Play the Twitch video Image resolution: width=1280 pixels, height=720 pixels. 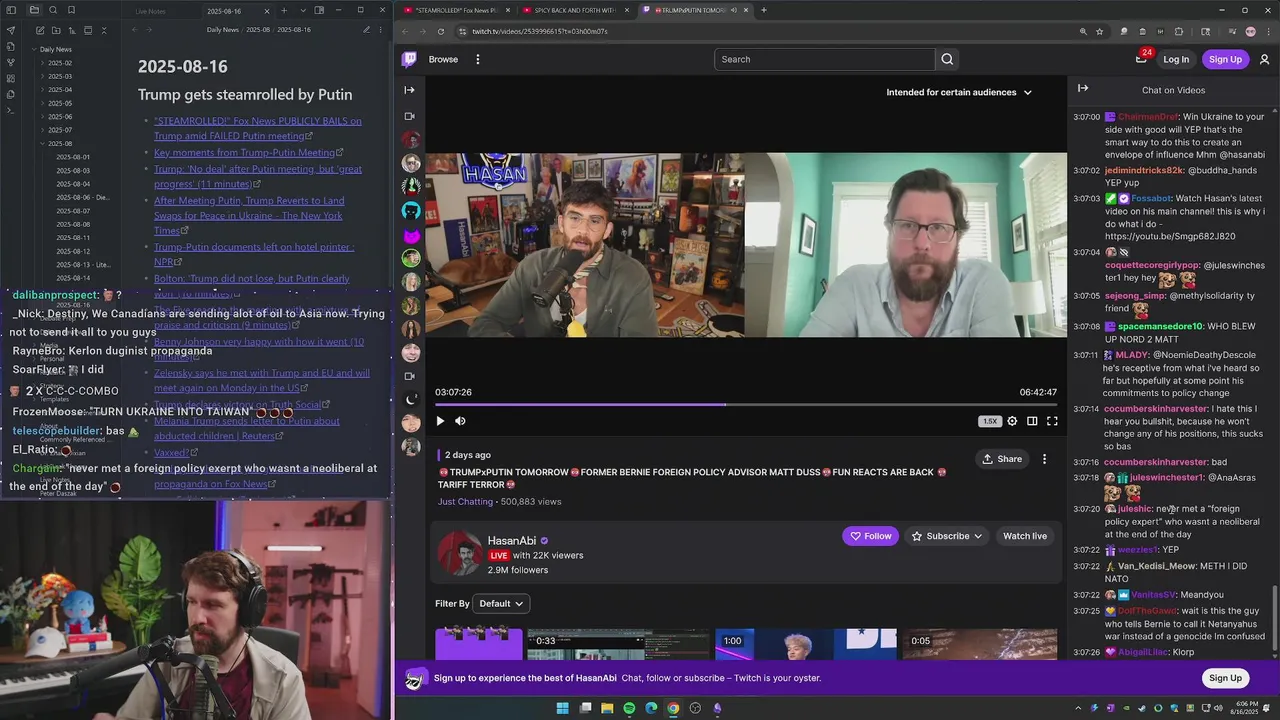(440, 421)
